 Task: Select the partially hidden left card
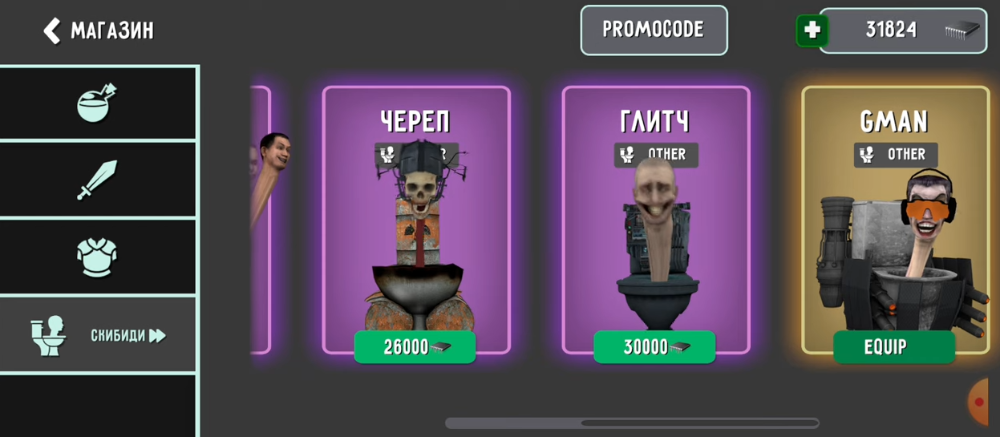(x=261, y=220)
